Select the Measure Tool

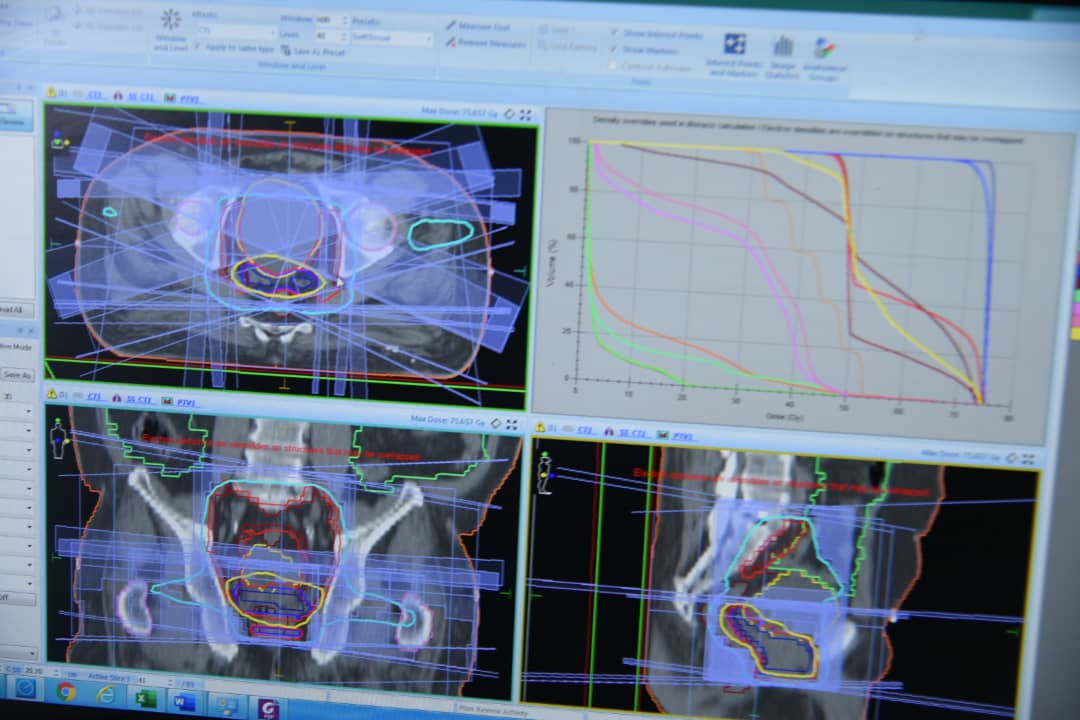pyautogui.click(x=478, y=25)
